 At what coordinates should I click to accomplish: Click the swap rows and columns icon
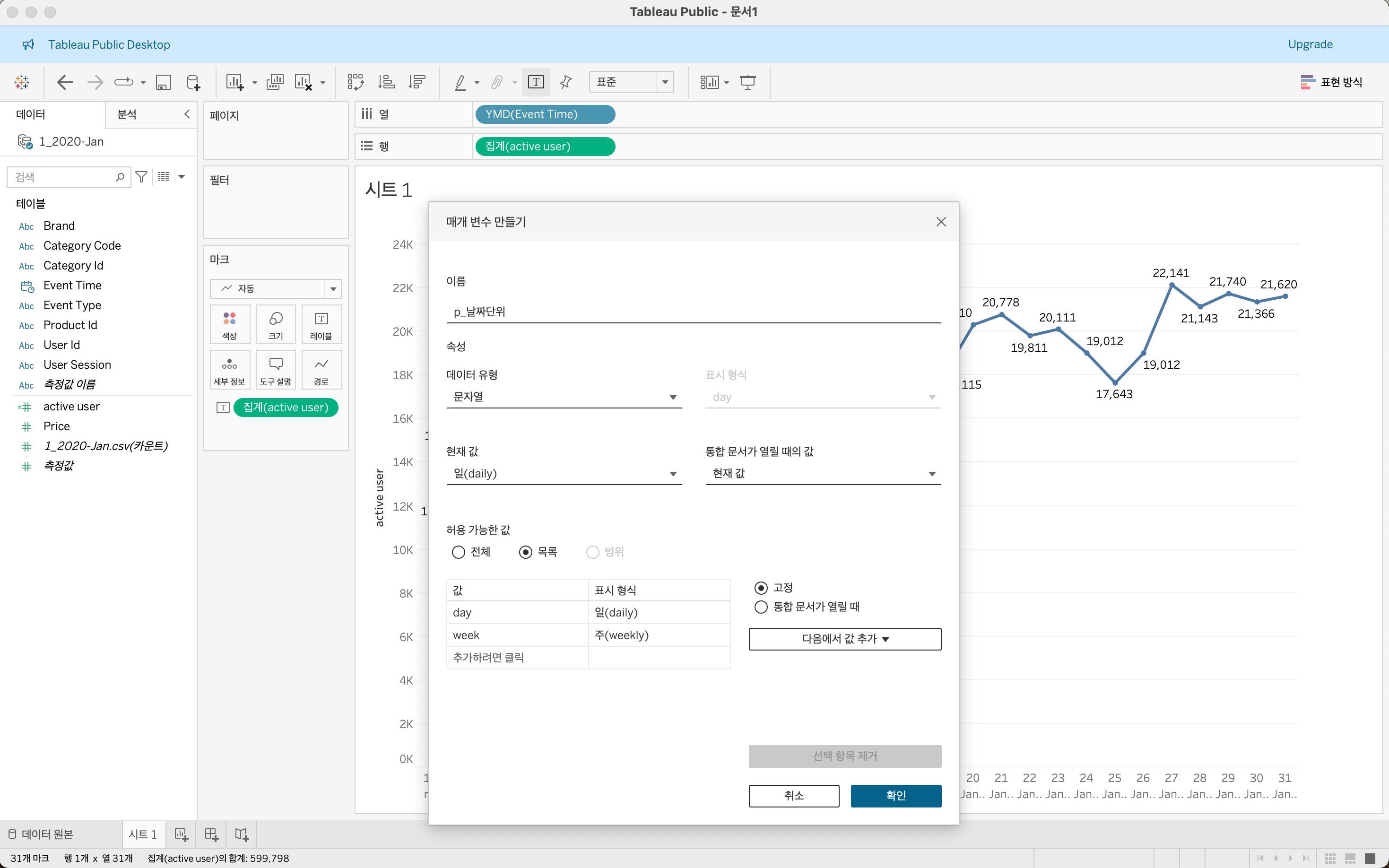(x=355, y=82)
